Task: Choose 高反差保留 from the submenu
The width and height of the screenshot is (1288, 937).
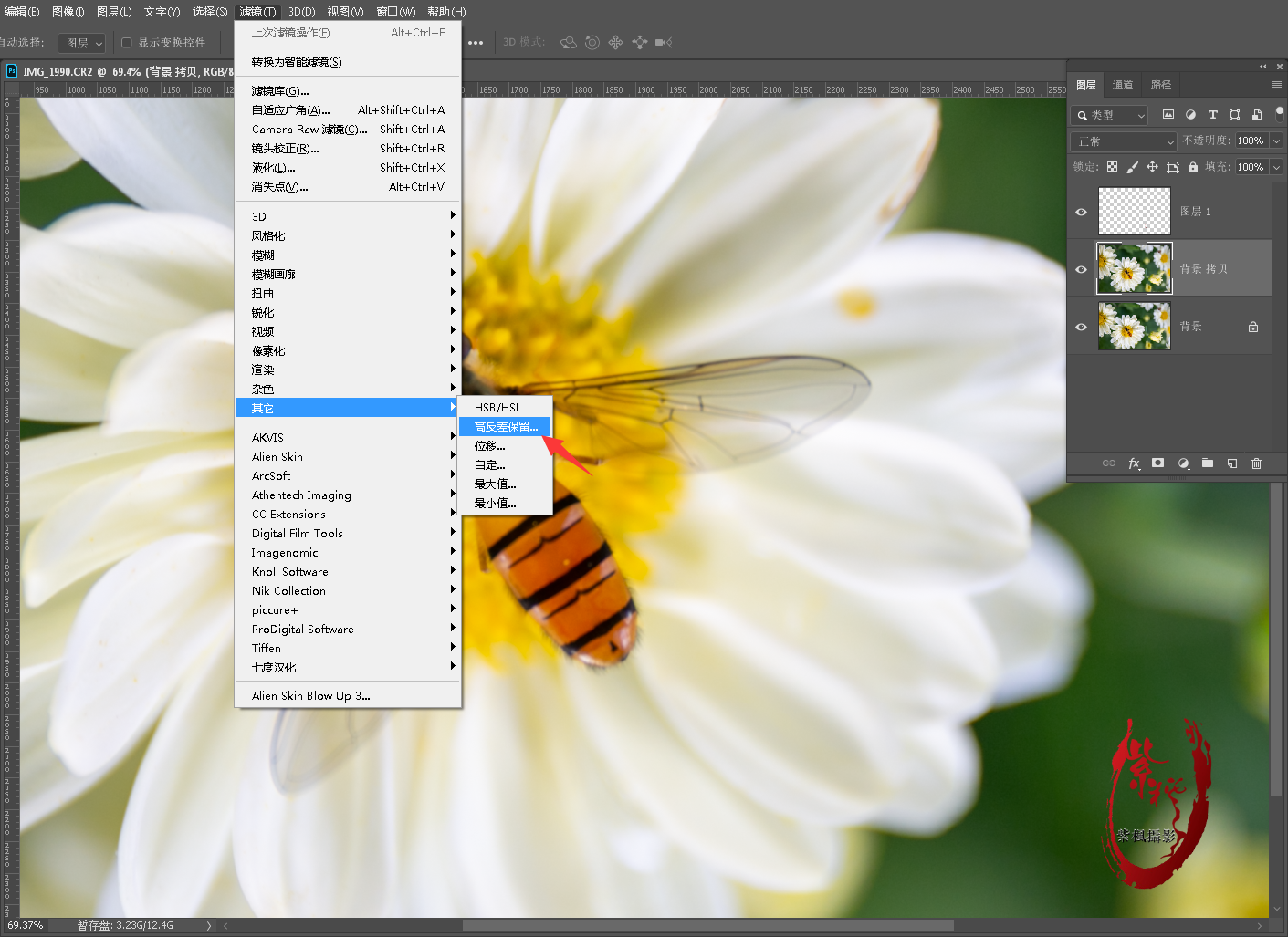Action: 506,427
